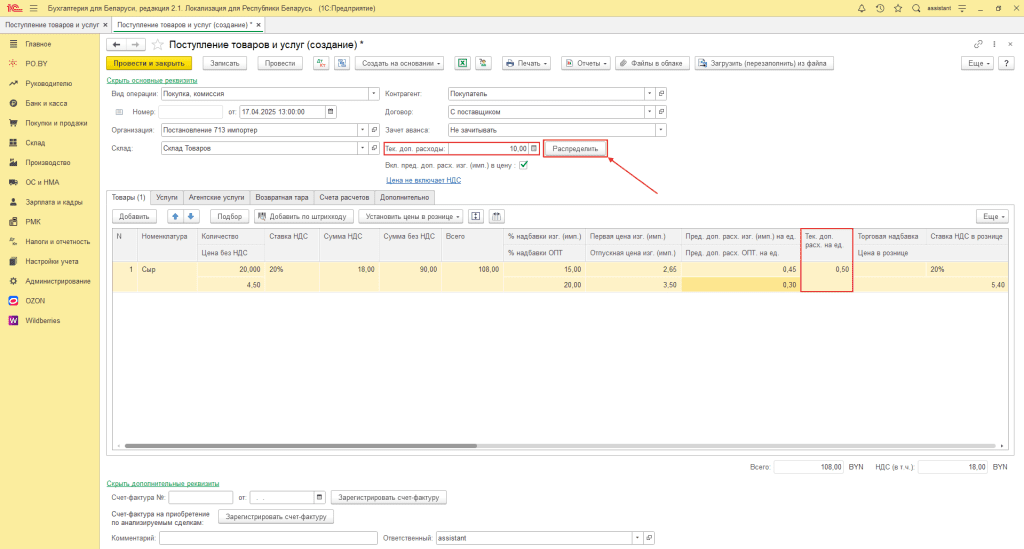Expand Контрагент dropdown arrow
The image size is (1024, 549).
(649, 93)
